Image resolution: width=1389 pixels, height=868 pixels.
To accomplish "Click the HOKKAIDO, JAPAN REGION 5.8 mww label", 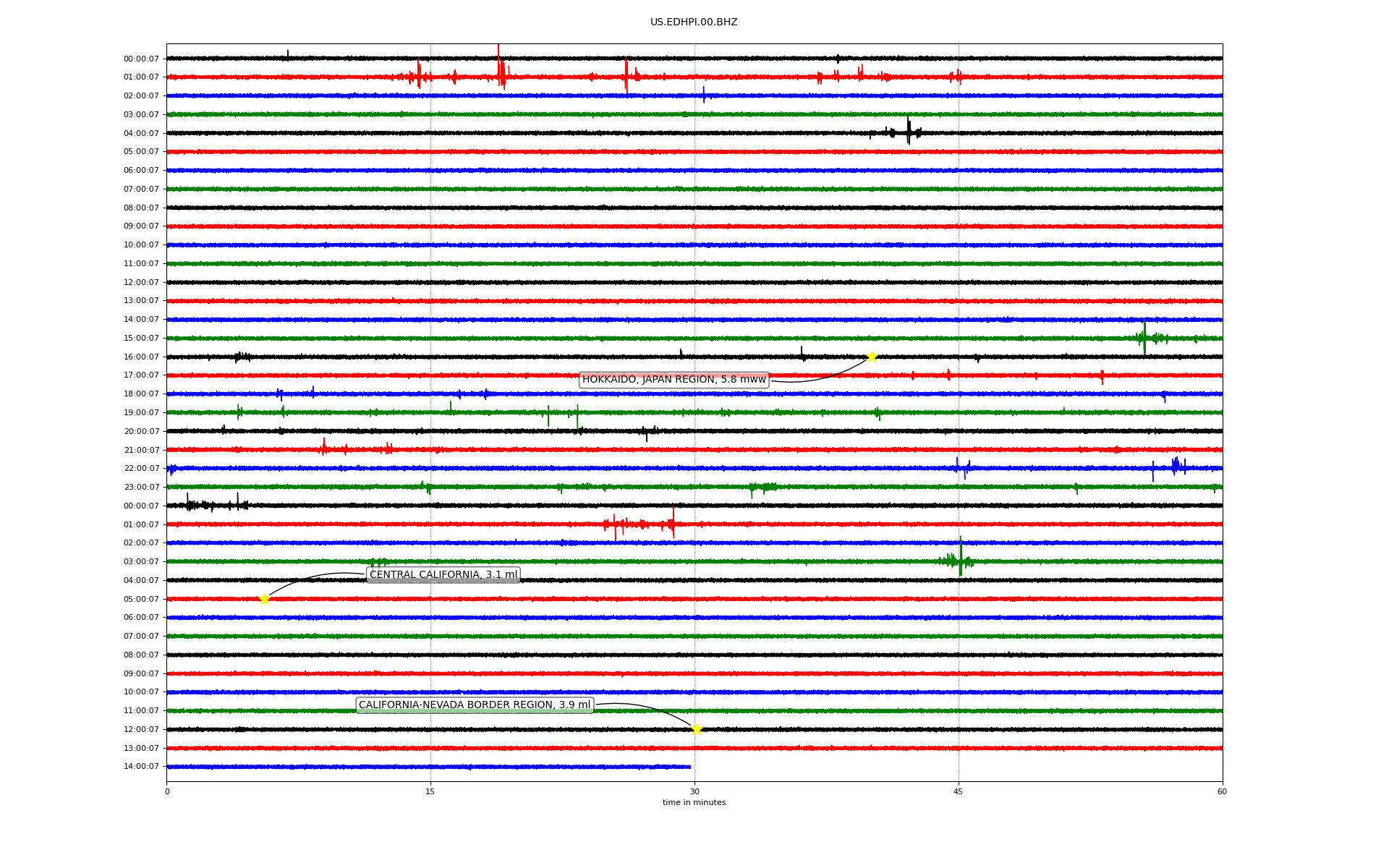I will point(674,380).
